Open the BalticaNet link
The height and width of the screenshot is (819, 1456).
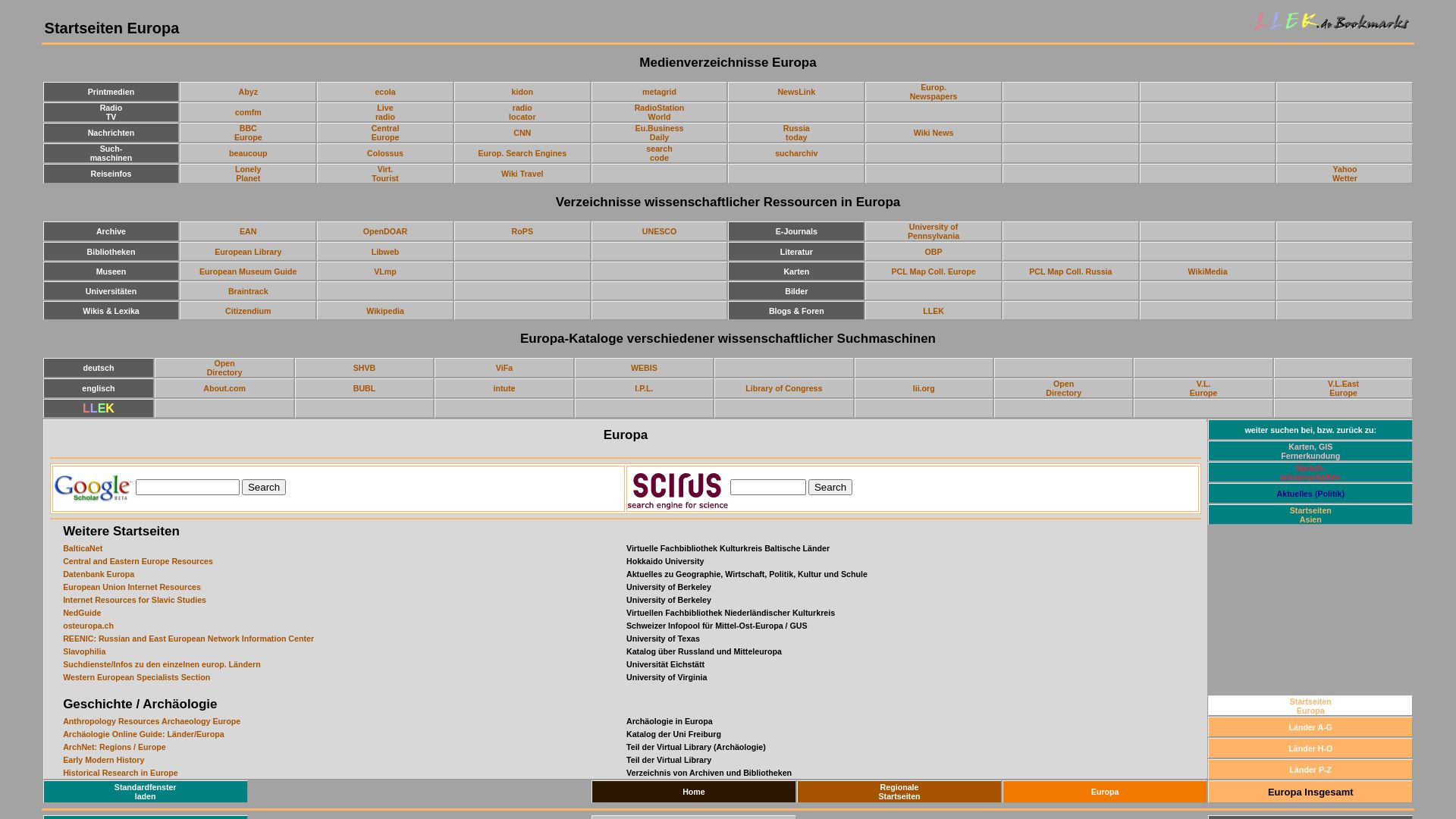pyautogui.click(x=83, y=548)
